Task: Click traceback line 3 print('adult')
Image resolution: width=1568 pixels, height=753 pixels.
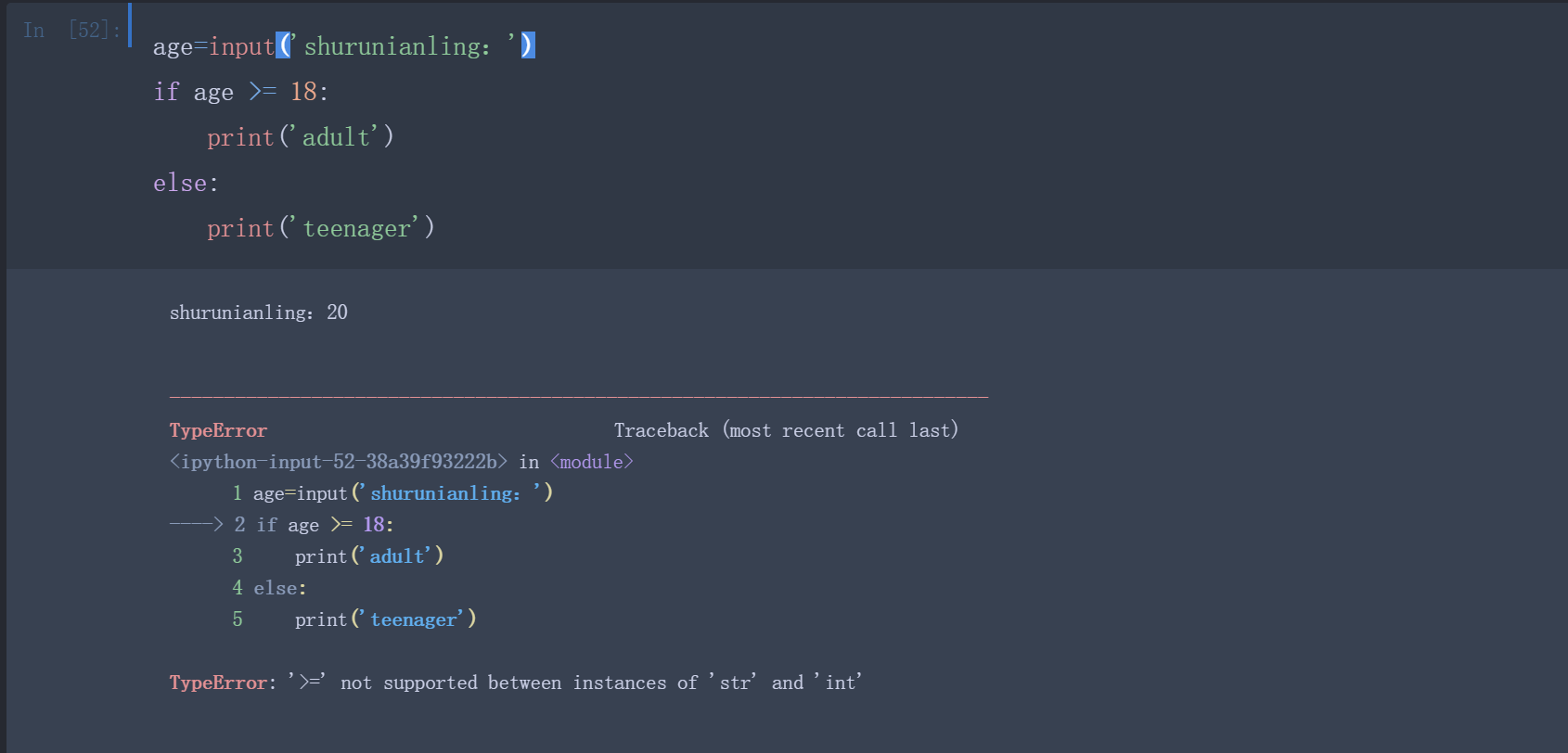Action: pos(339,556)
